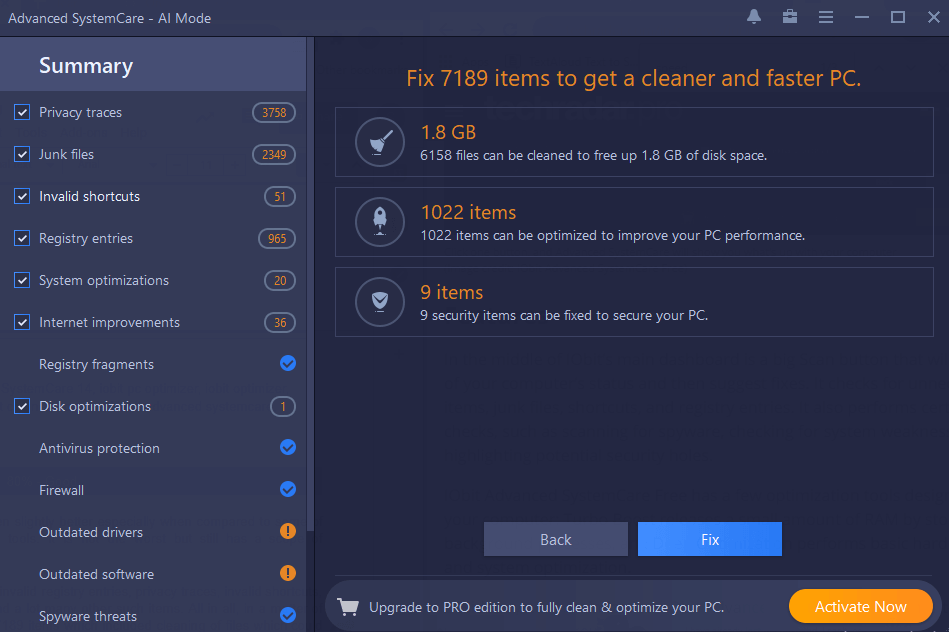
Task: Click the 9 items security heading
Action: (452, 292)
